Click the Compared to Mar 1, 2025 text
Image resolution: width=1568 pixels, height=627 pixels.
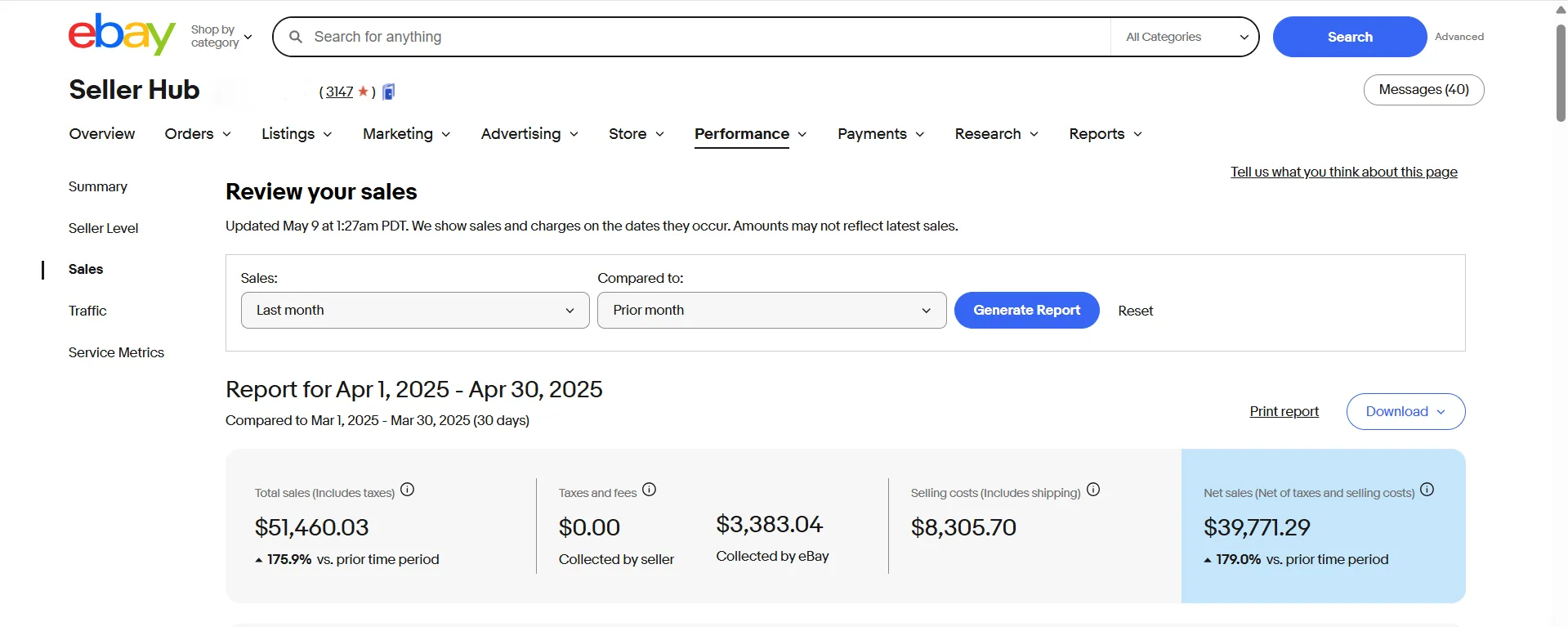377,420
